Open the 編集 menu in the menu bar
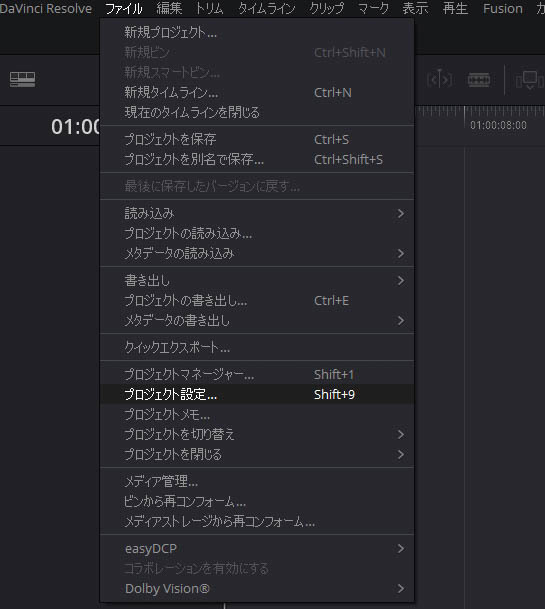 (169, 8)
